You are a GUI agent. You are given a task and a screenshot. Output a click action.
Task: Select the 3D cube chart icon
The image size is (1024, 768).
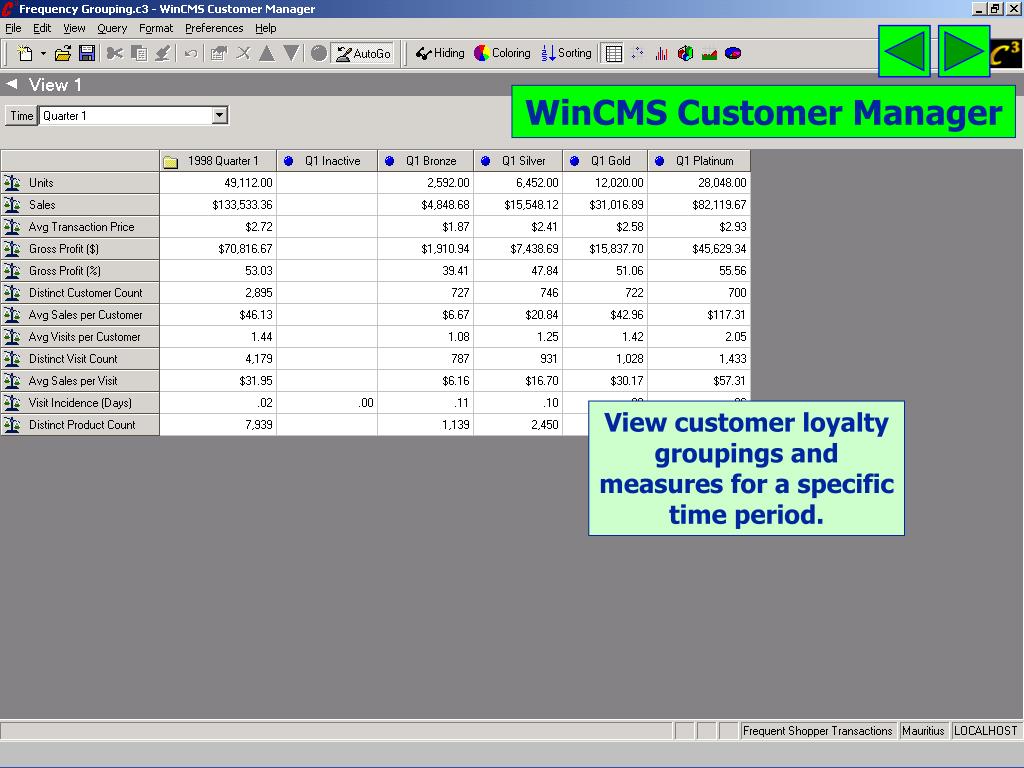[685, 54]
